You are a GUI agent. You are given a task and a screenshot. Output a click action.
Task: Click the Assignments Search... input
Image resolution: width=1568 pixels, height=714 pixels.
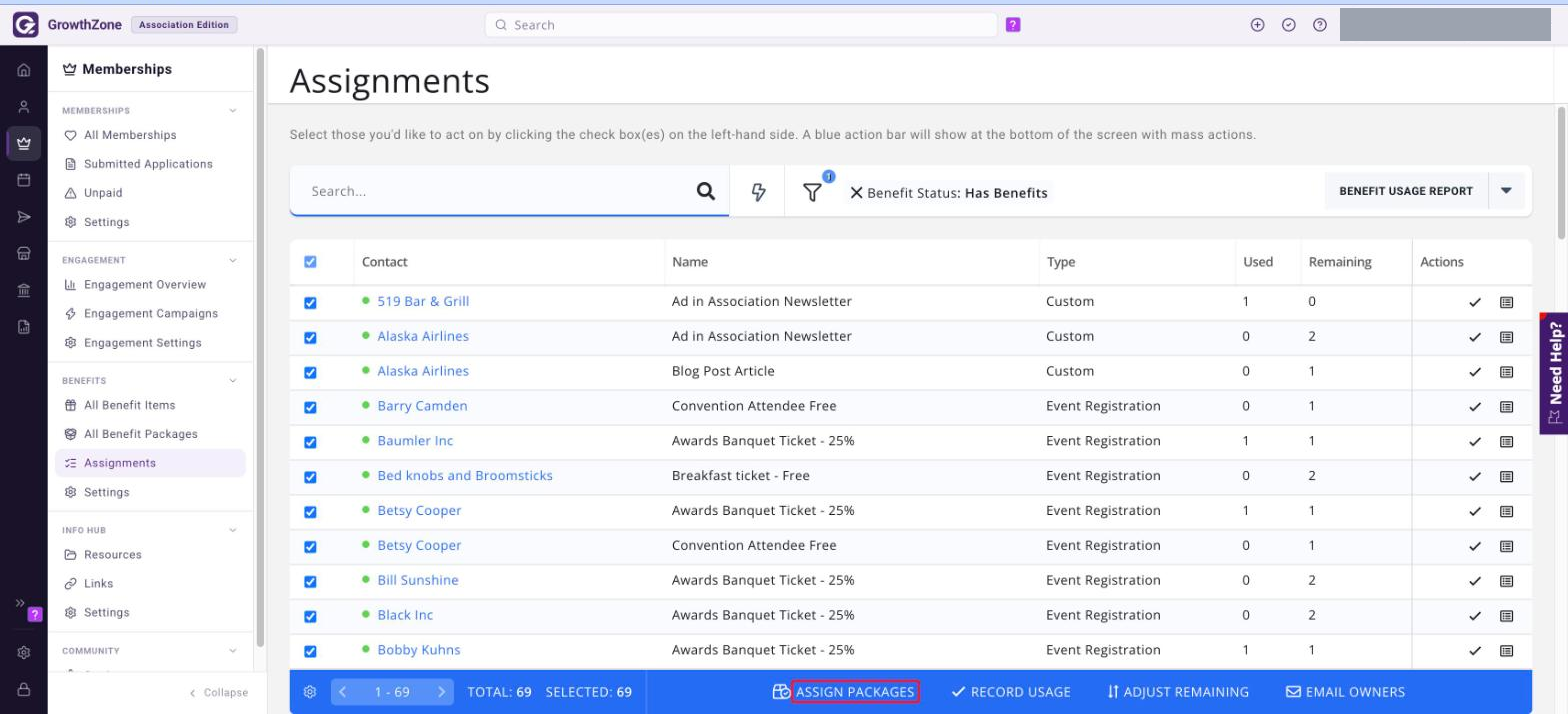pyautogui.click(x=500, y=191)
